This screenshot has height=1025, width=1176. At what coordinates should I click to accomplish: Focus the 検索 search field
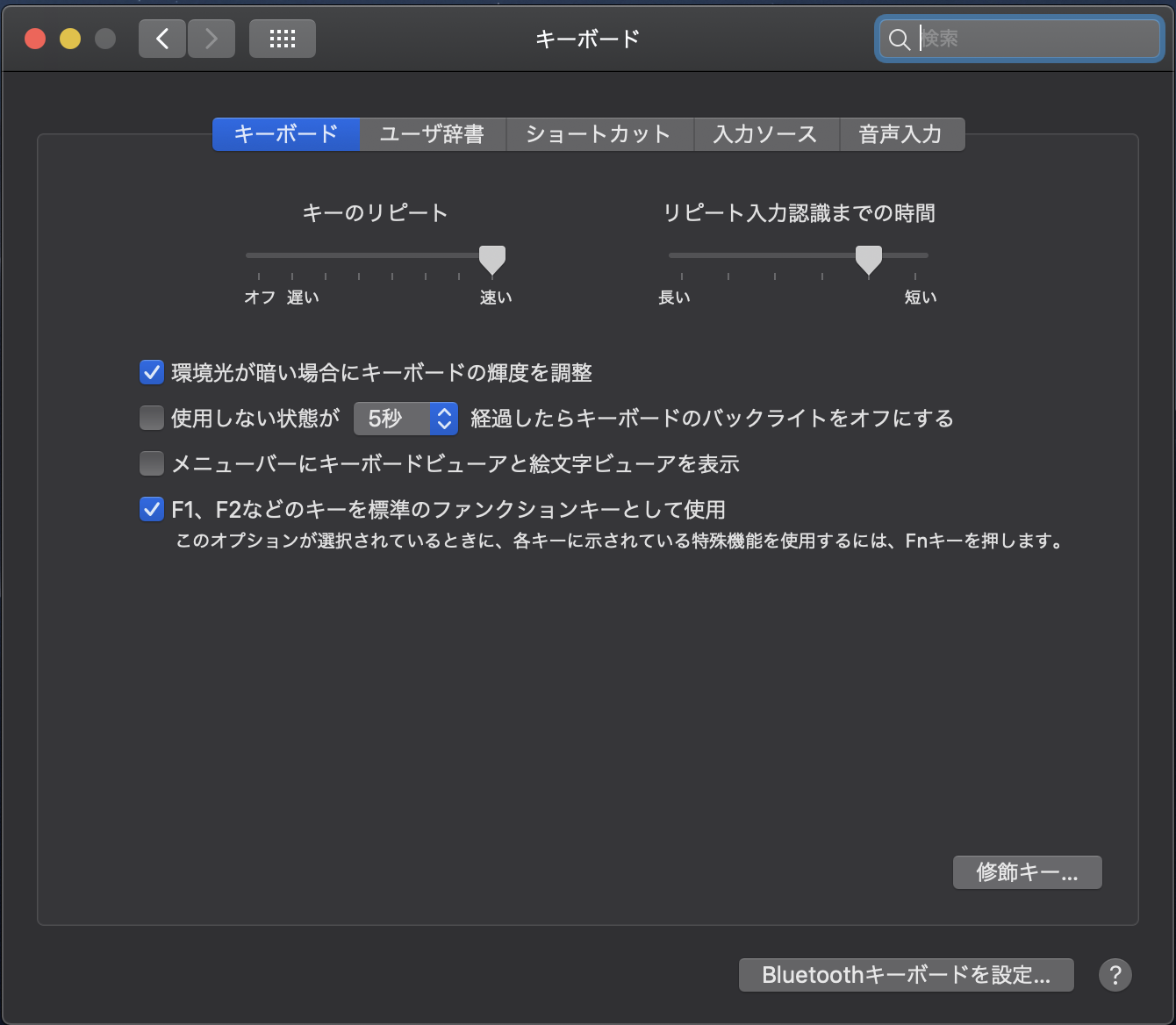point(1020,39)
